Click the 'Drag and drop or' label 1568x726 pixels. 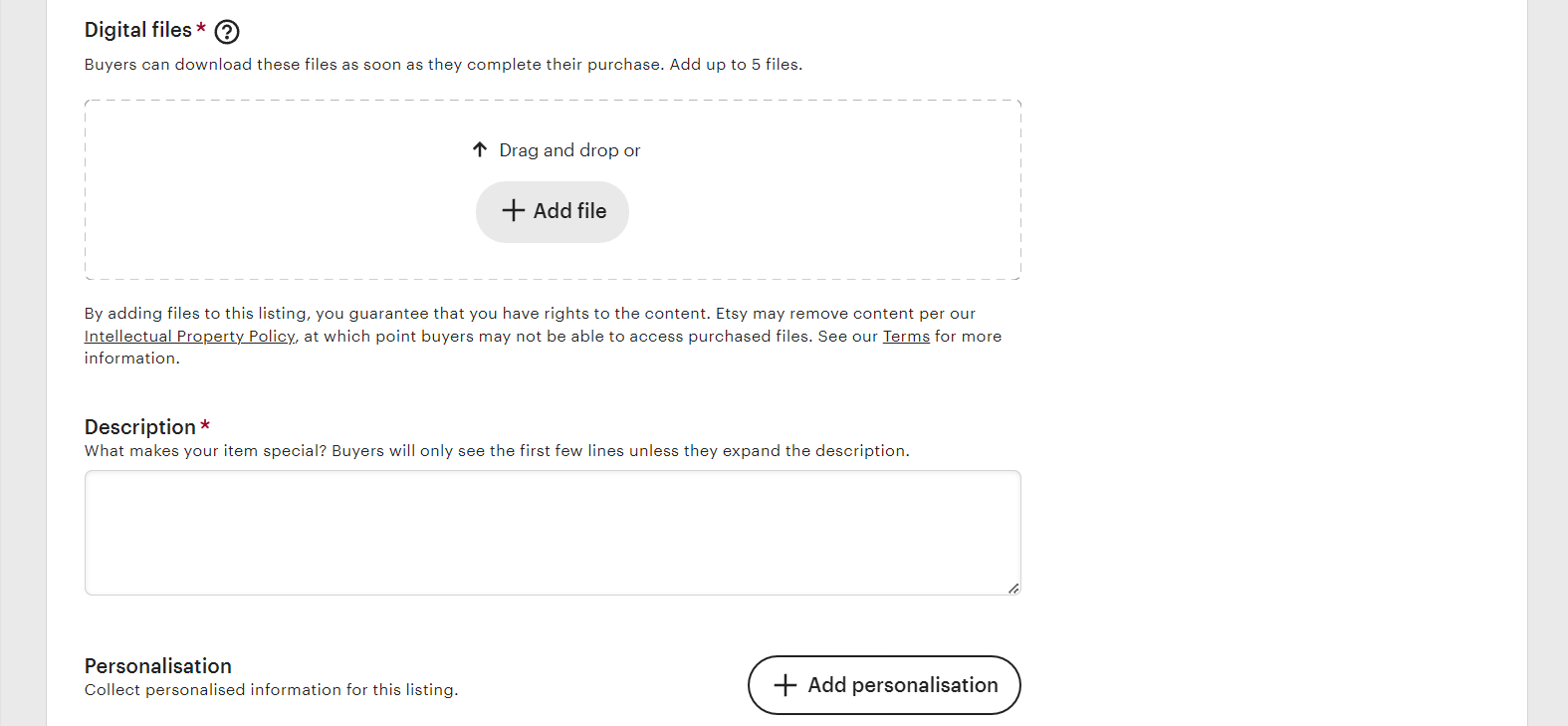coord(568,149)
